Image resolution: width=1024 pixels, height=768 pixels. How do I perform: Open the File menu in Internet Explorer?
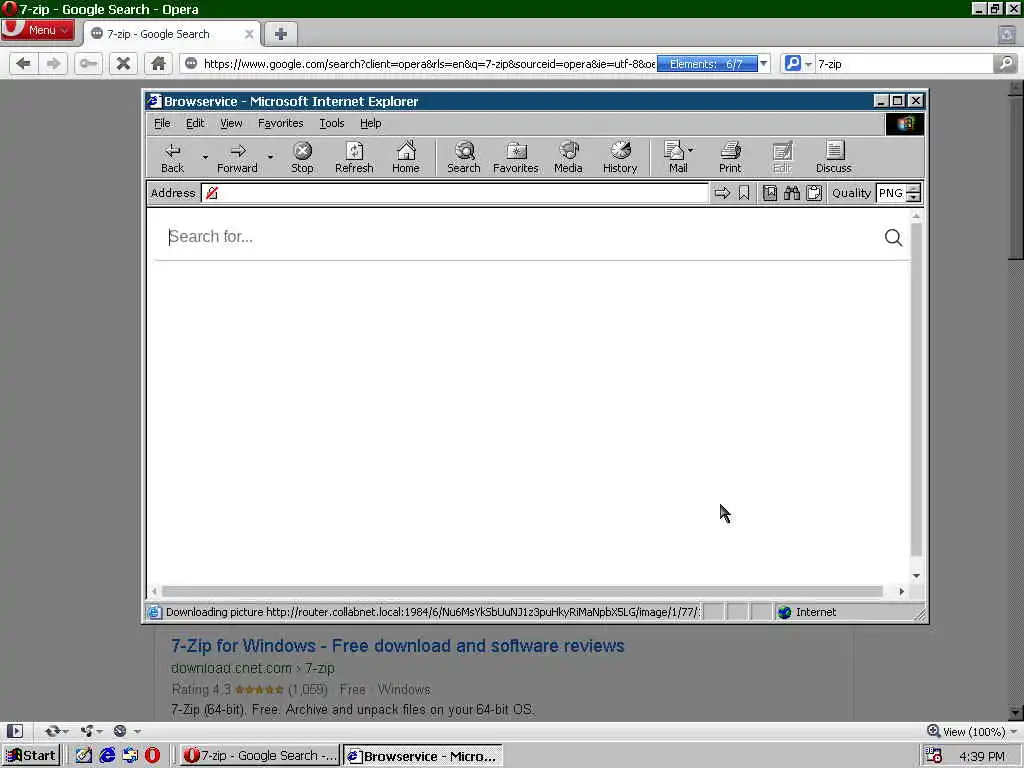pyautogui.click(x=162, y=123)
